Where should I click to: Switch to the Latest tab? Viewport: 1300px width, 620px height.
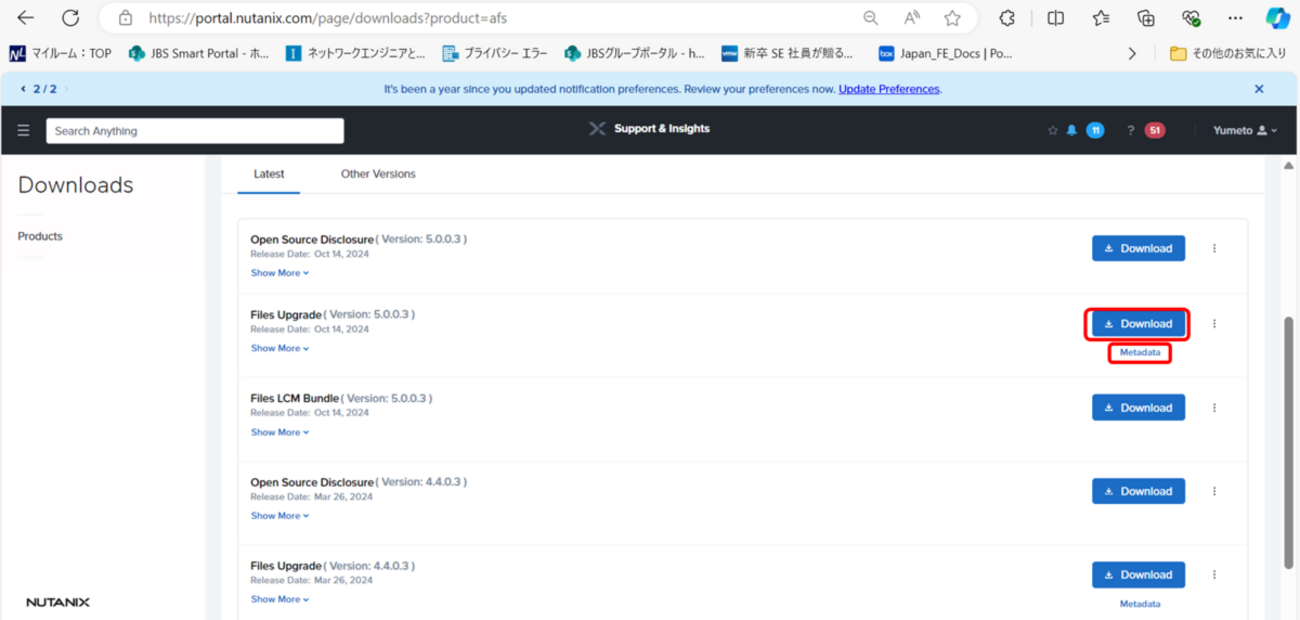(x=269, y=174)
